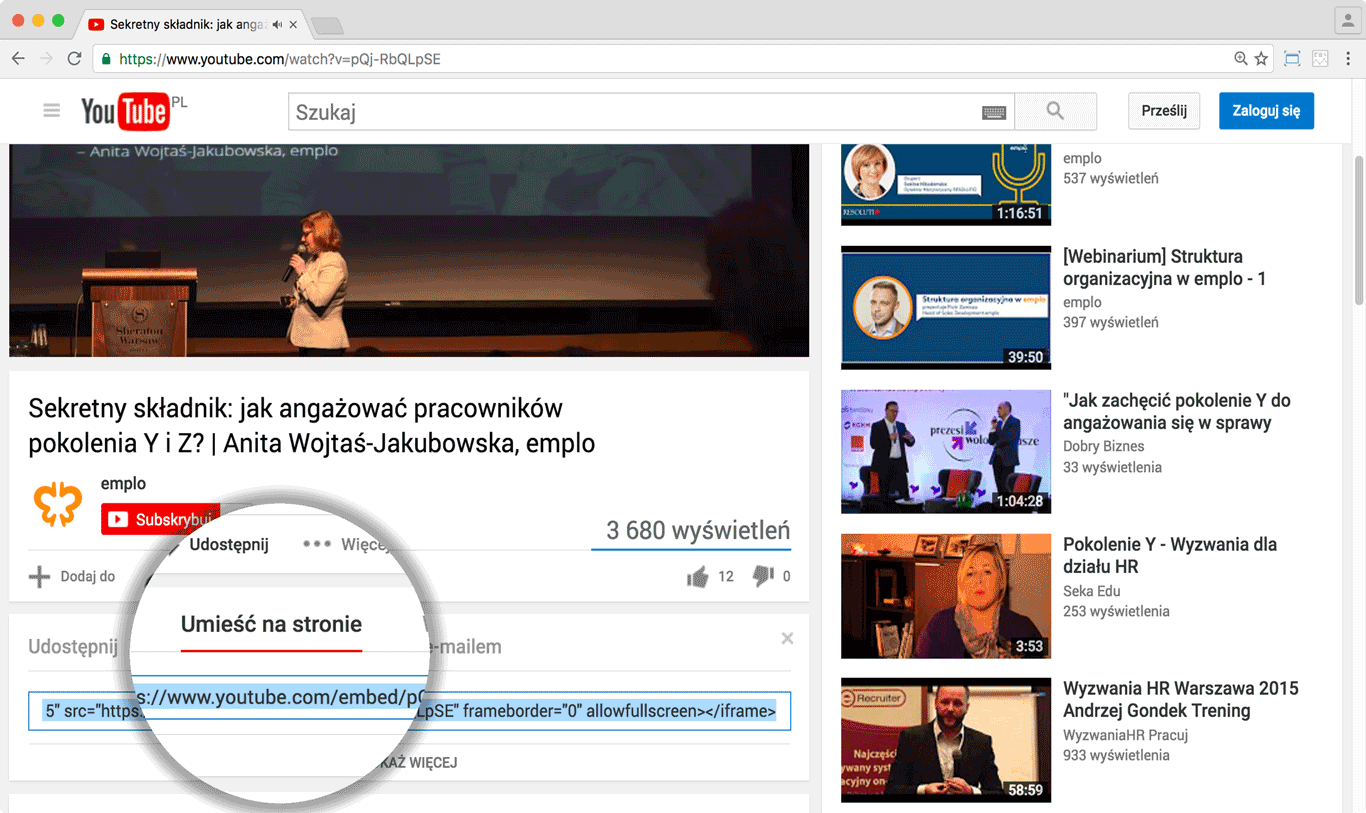Click the 253 wyświetlenia view count
1366x813 pixels.
pyautogui.click(x=1116, y=611)
